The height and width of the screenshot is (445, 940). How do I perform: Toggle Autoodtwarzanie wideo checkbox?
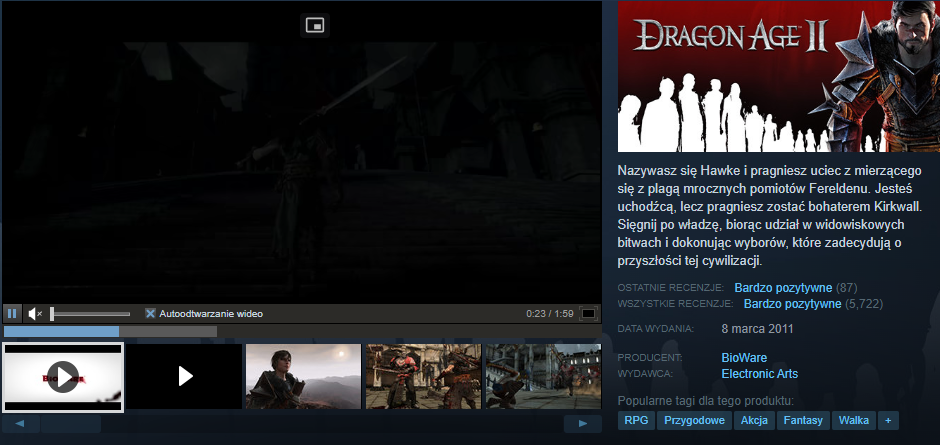click(150, 313)
